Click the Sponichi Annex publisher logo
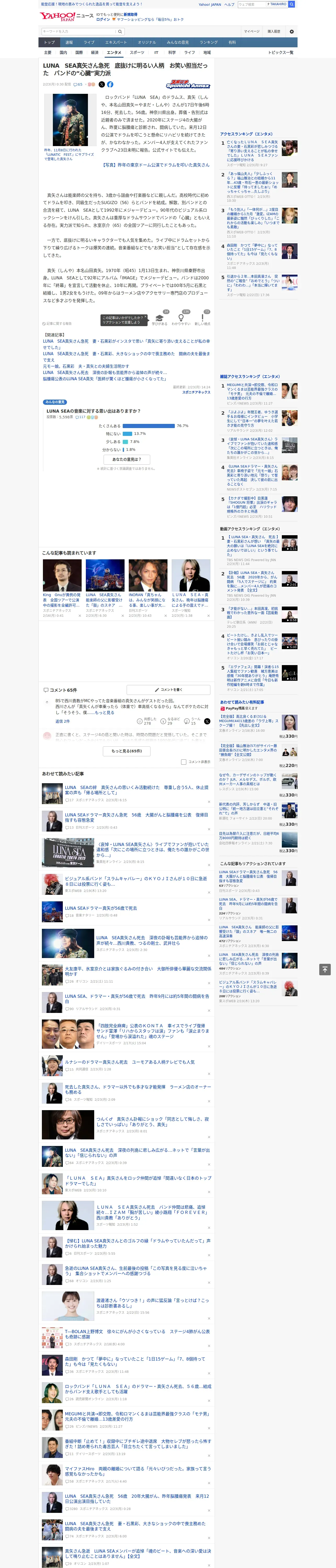 click(x=188, y=85)
